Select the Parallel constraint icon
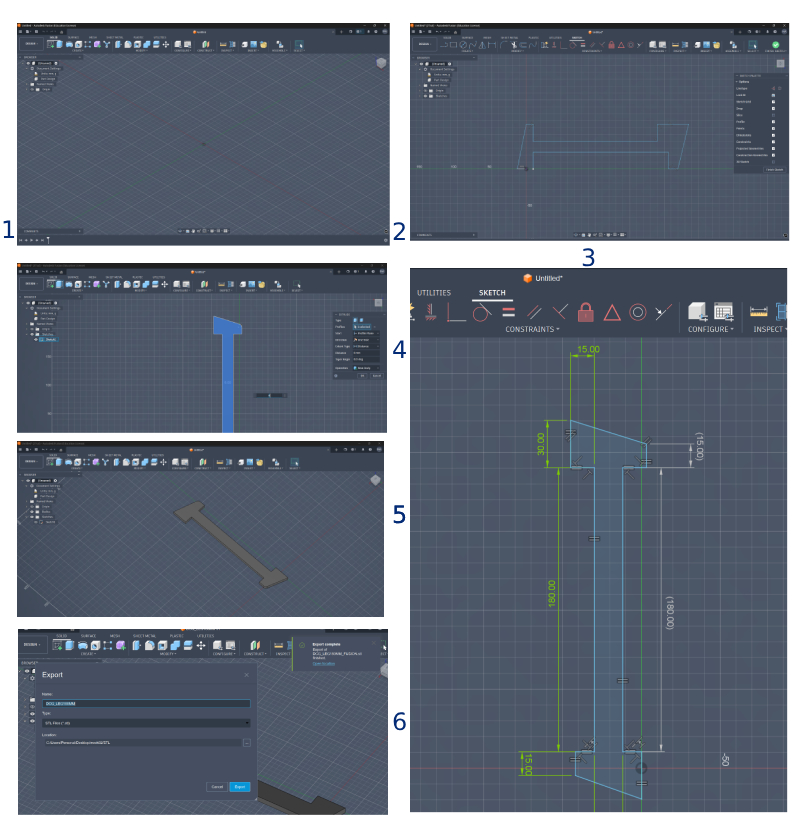 pyautogui.click(x=534, y=312)
